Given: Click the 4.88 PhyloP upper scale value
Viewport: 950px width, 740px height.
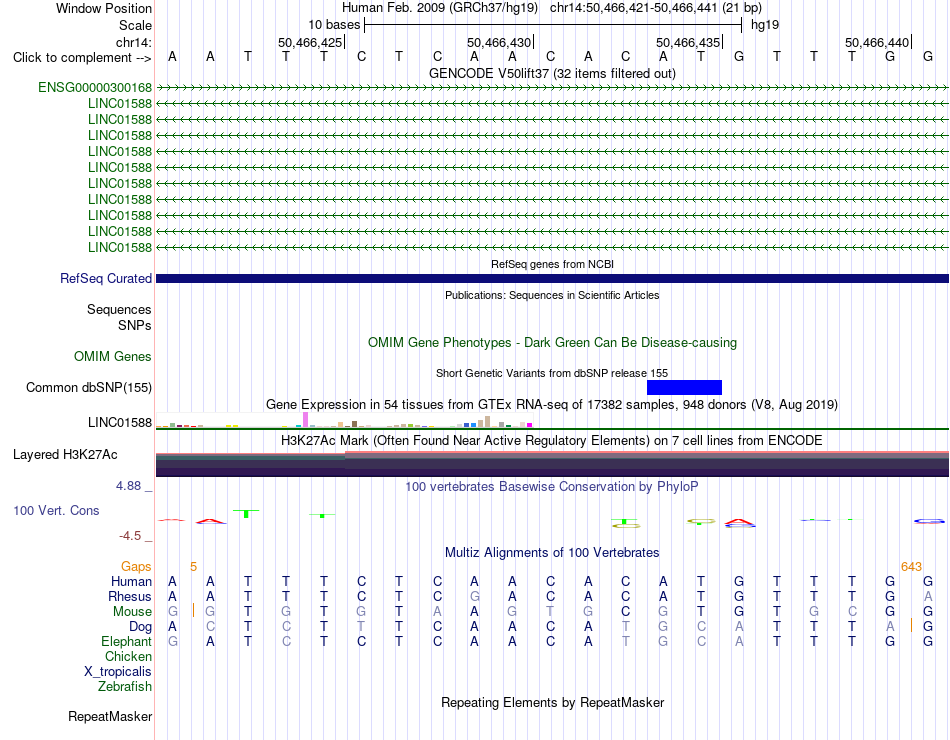Looking at the screenshot, I should tap(128, 486).
